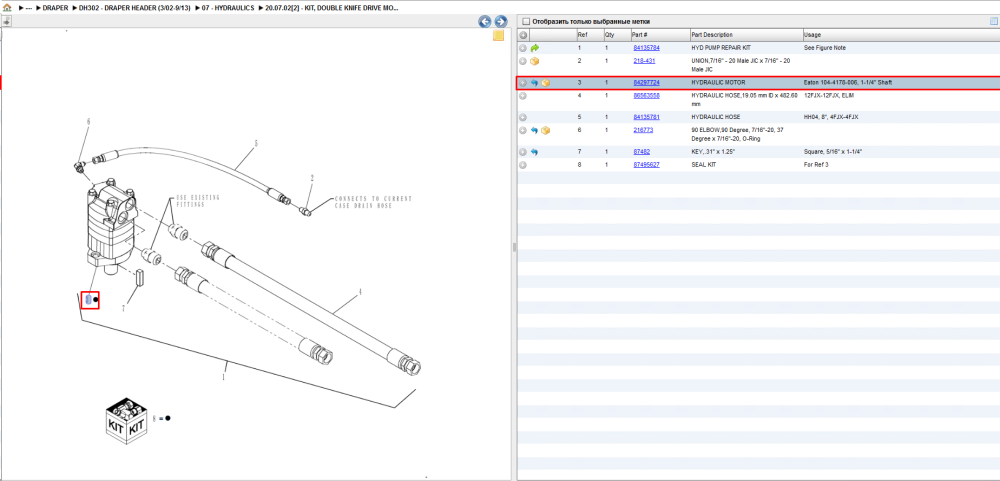Click callout number 5 on the hose
Screen dimensions: 1000x481
[256, 144]
